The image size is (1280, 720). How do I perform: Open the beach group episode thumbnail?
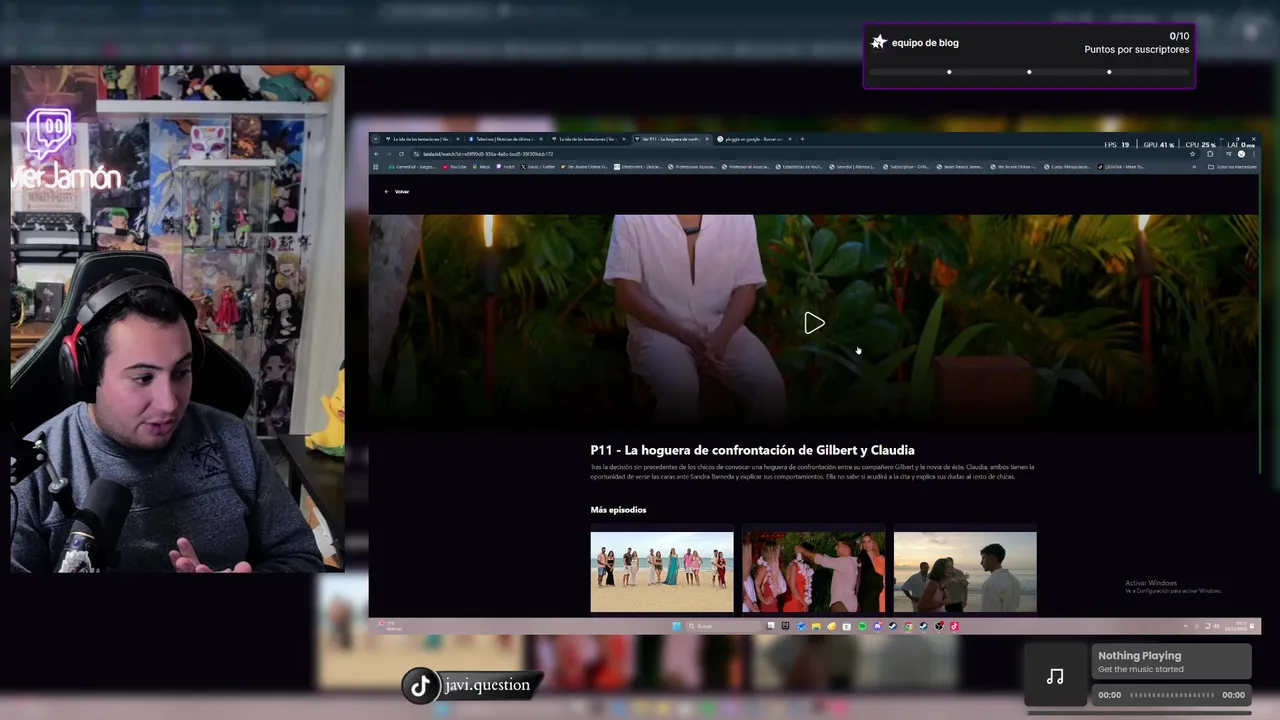click(662, 571)
